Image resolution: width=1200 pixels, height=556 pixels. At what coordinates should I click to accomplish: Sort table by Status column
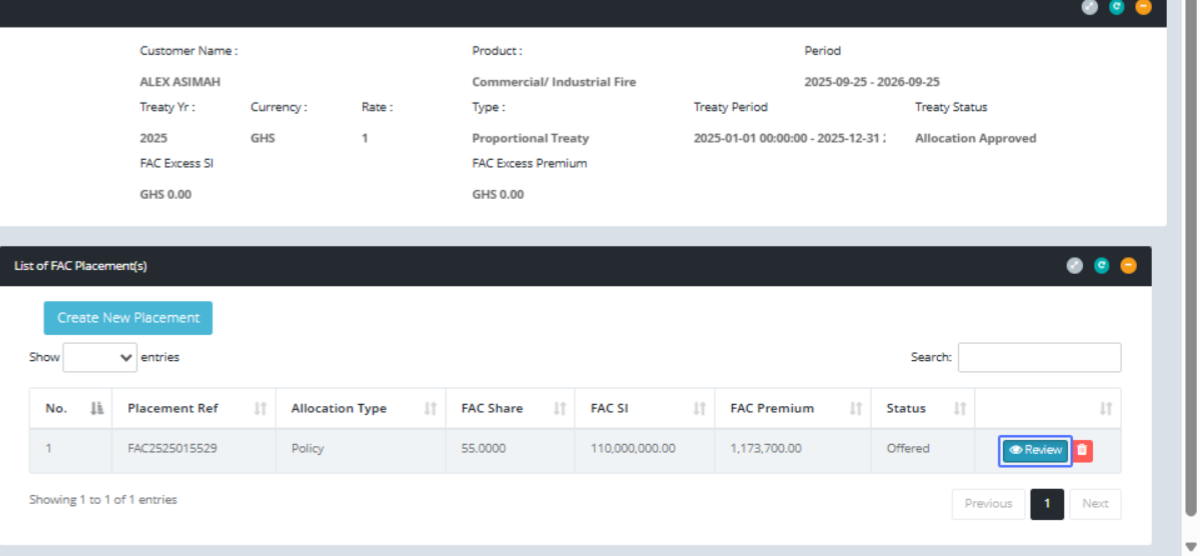click(x=922, y=408)
